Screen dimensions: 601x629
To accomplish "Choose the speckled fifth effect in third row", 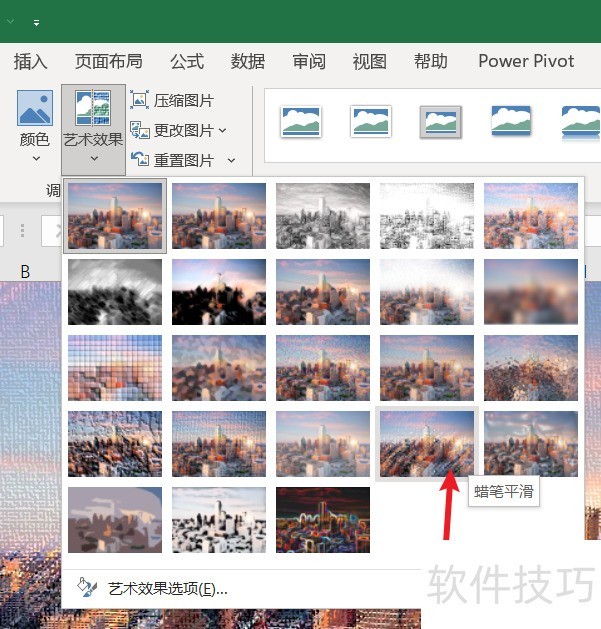I will 531,368.
